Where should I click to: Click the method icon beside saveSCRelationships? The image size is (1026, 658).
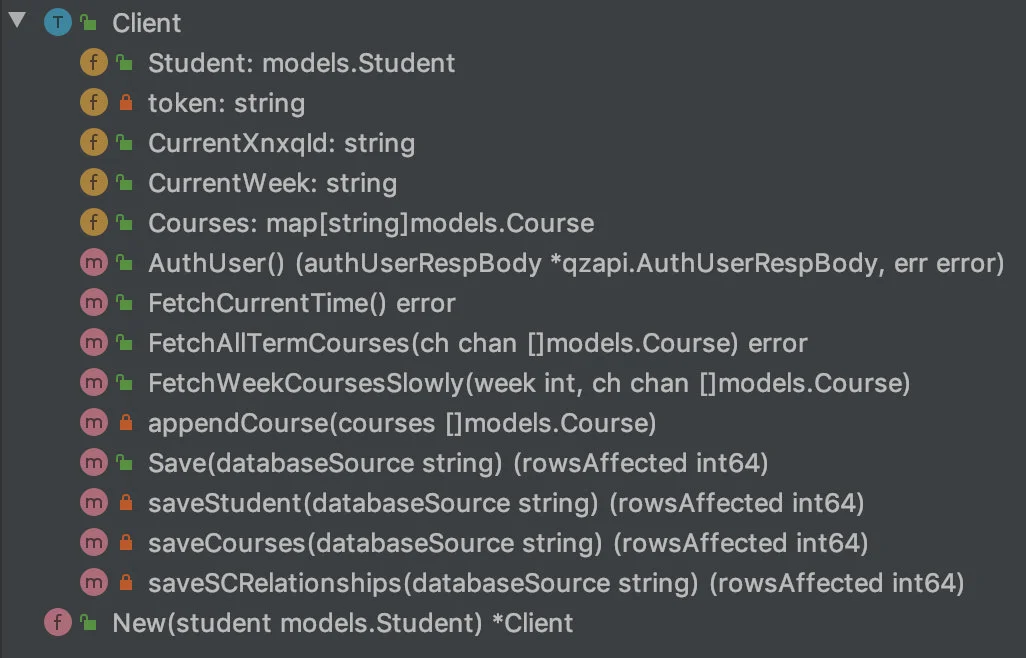(x=94, y=583)
